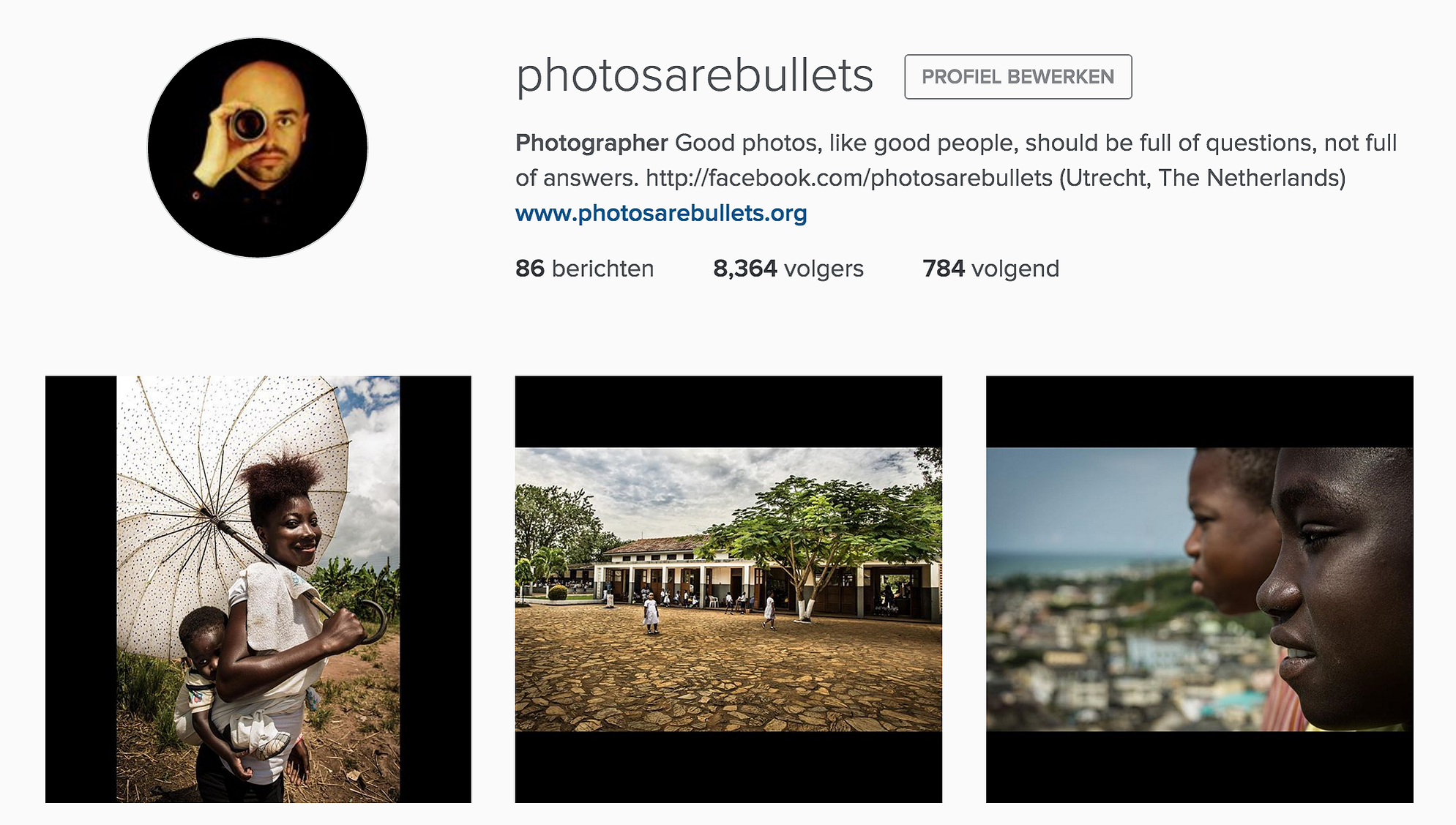Click the facebook.com/photosarebullets text in bio

849,178
